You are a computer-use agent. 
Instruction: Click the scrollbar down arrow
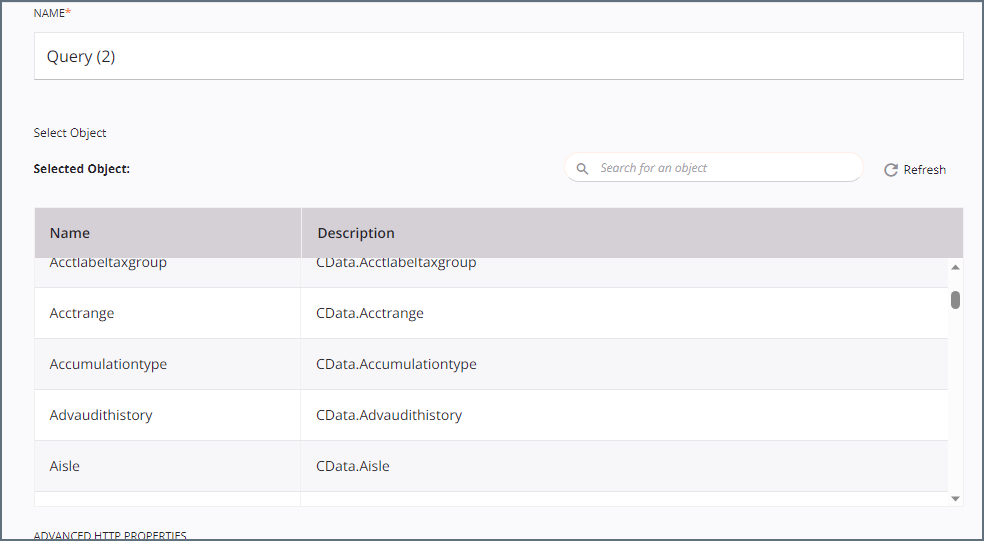pyautogui.click(x=955, y=498)
